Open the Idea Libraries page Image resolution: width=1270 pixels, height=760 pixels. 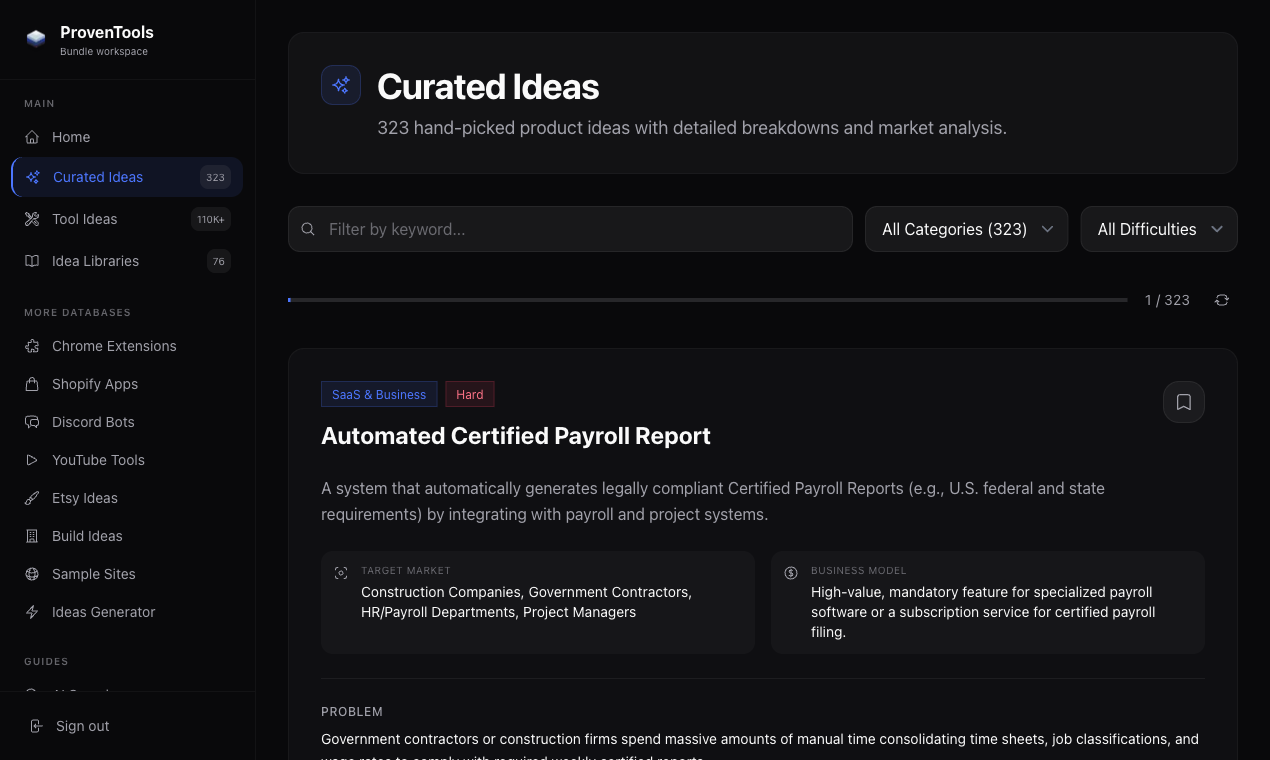pos(95,261)
